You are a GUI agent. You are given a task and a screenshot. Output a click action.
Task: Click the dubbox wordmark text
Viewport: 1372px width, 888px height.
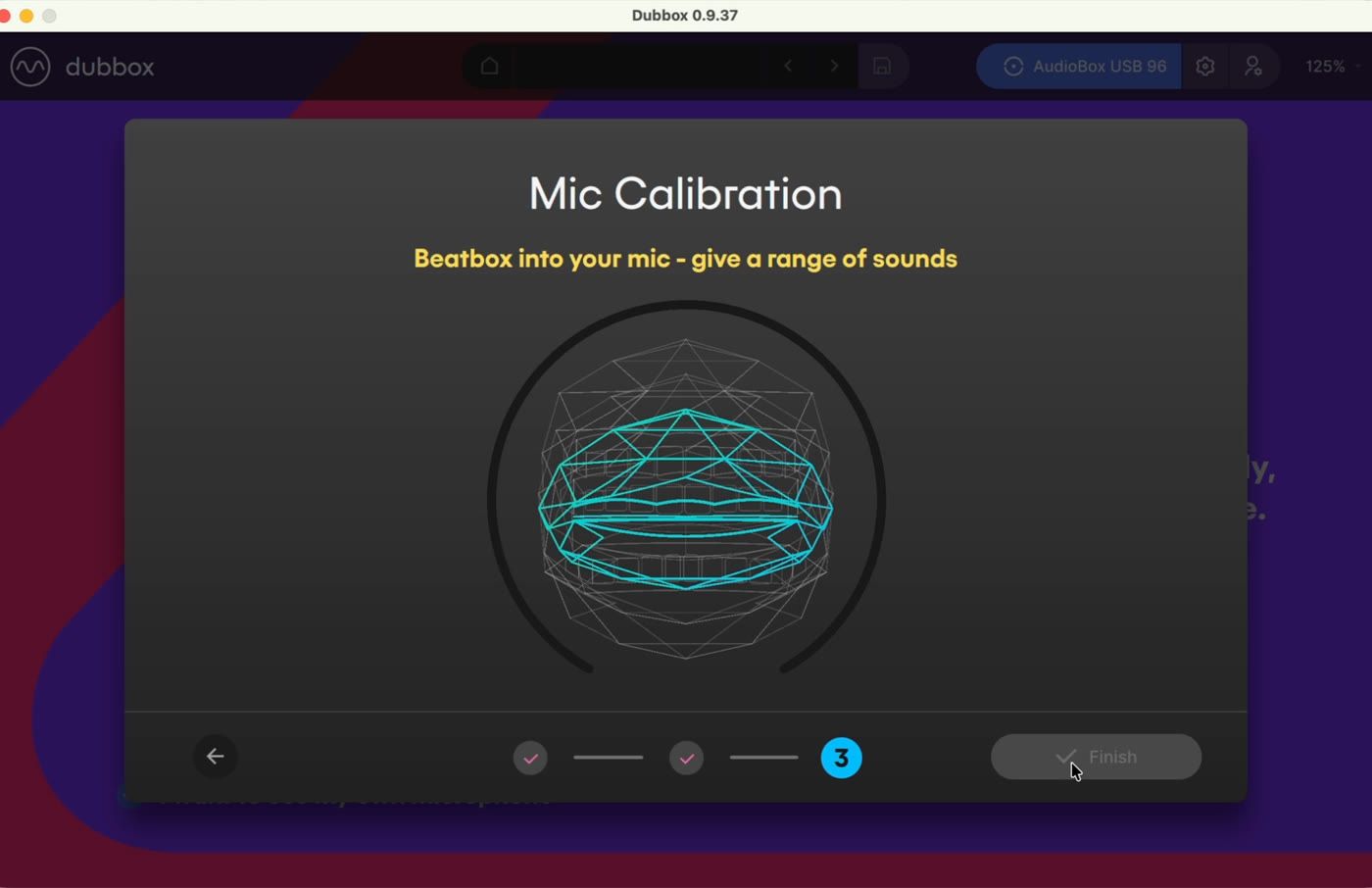pyautogui.click(x=110, y=67)
